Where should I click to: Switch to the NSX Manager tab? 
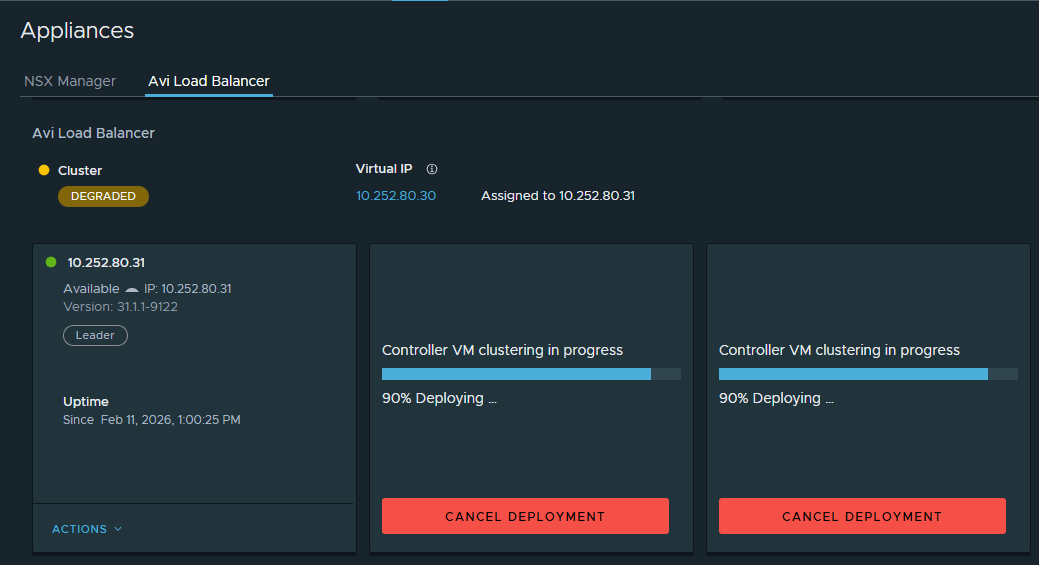[x=70, y=81]
